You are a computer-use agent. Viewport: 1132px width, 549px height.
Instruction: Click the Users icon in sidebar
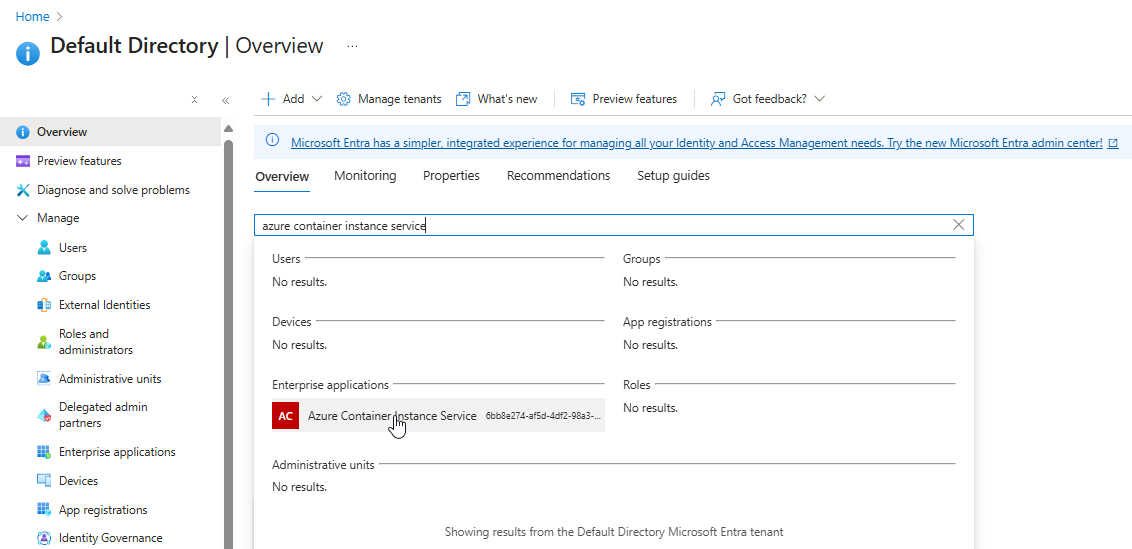[44, 248]
